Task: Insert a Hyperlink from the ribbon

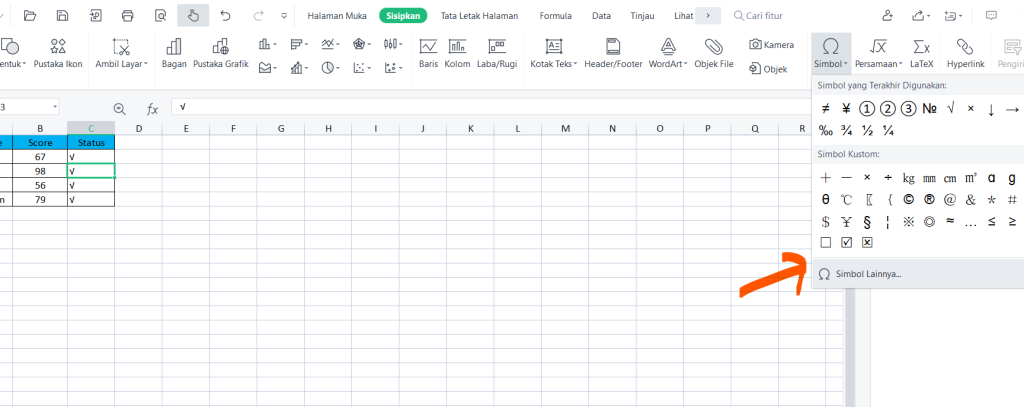Action: coord(965,52)
